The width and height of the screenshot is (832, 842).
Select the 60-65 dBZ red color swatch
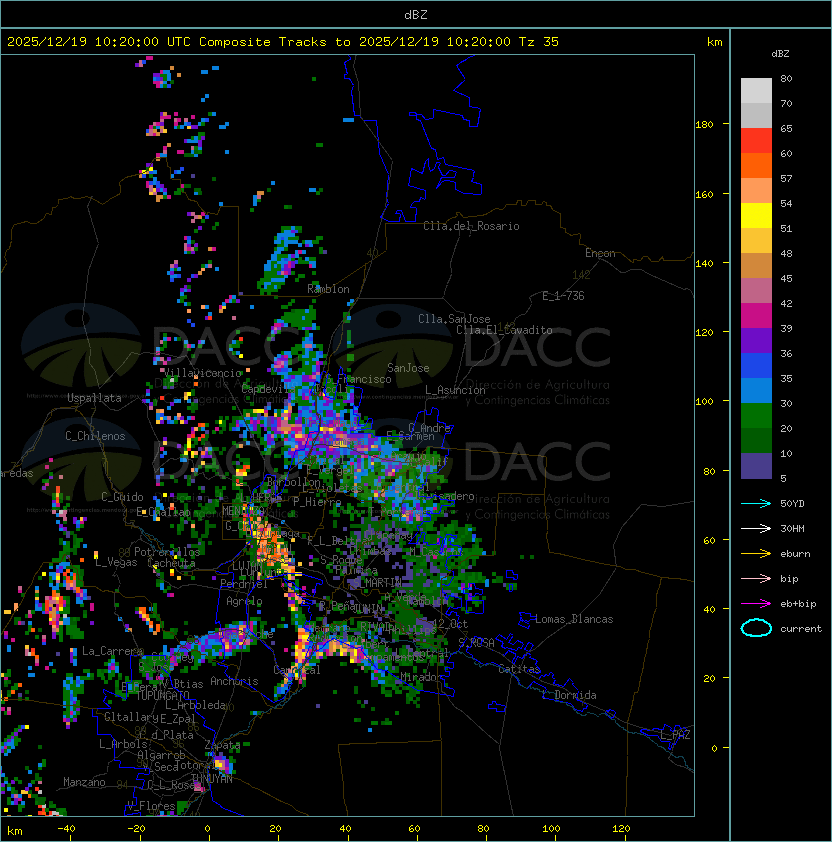point(756,141)
